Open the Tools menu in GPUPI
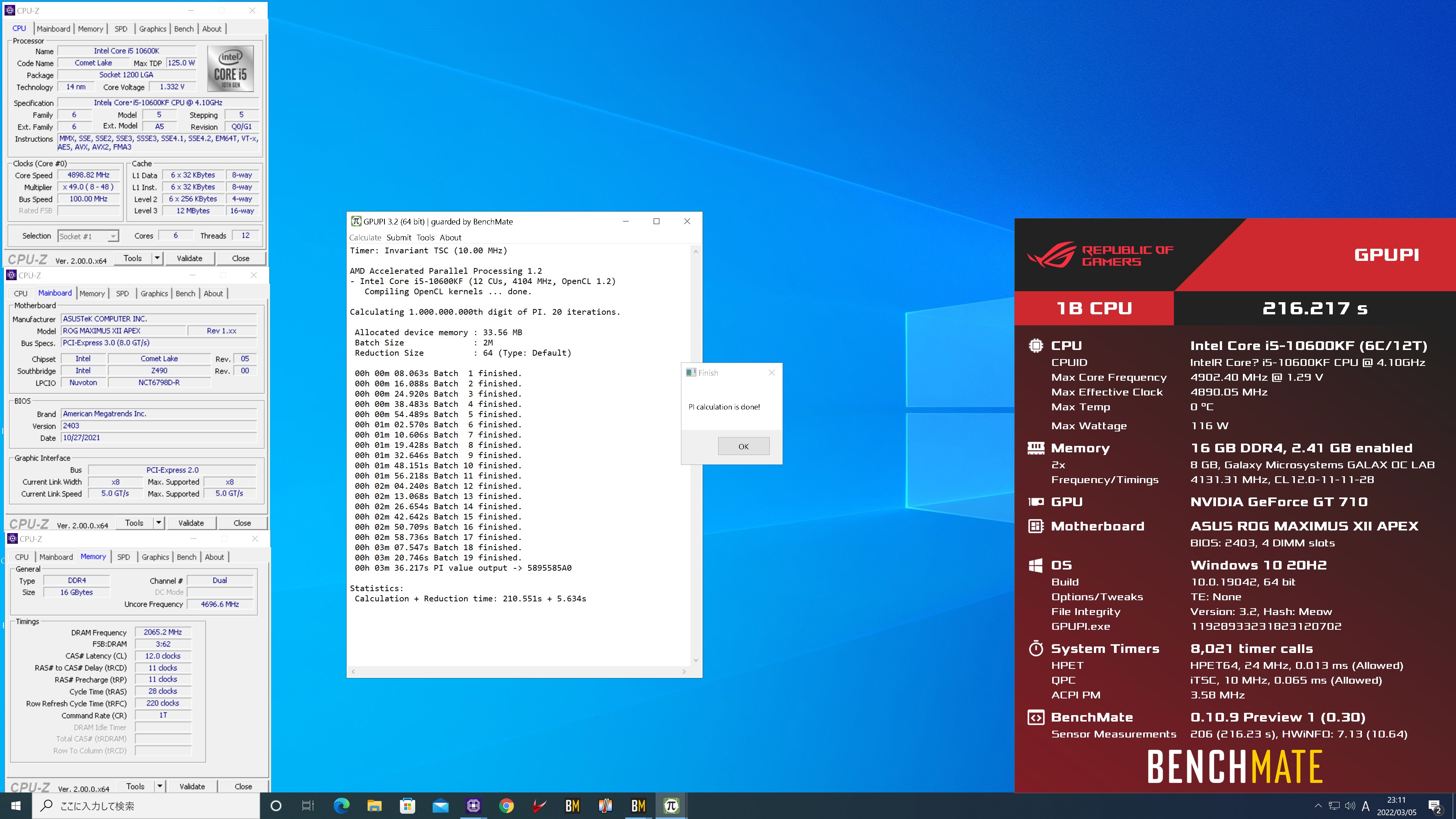This screenshot has width=1456, height=819. click(x=425, y=237)
